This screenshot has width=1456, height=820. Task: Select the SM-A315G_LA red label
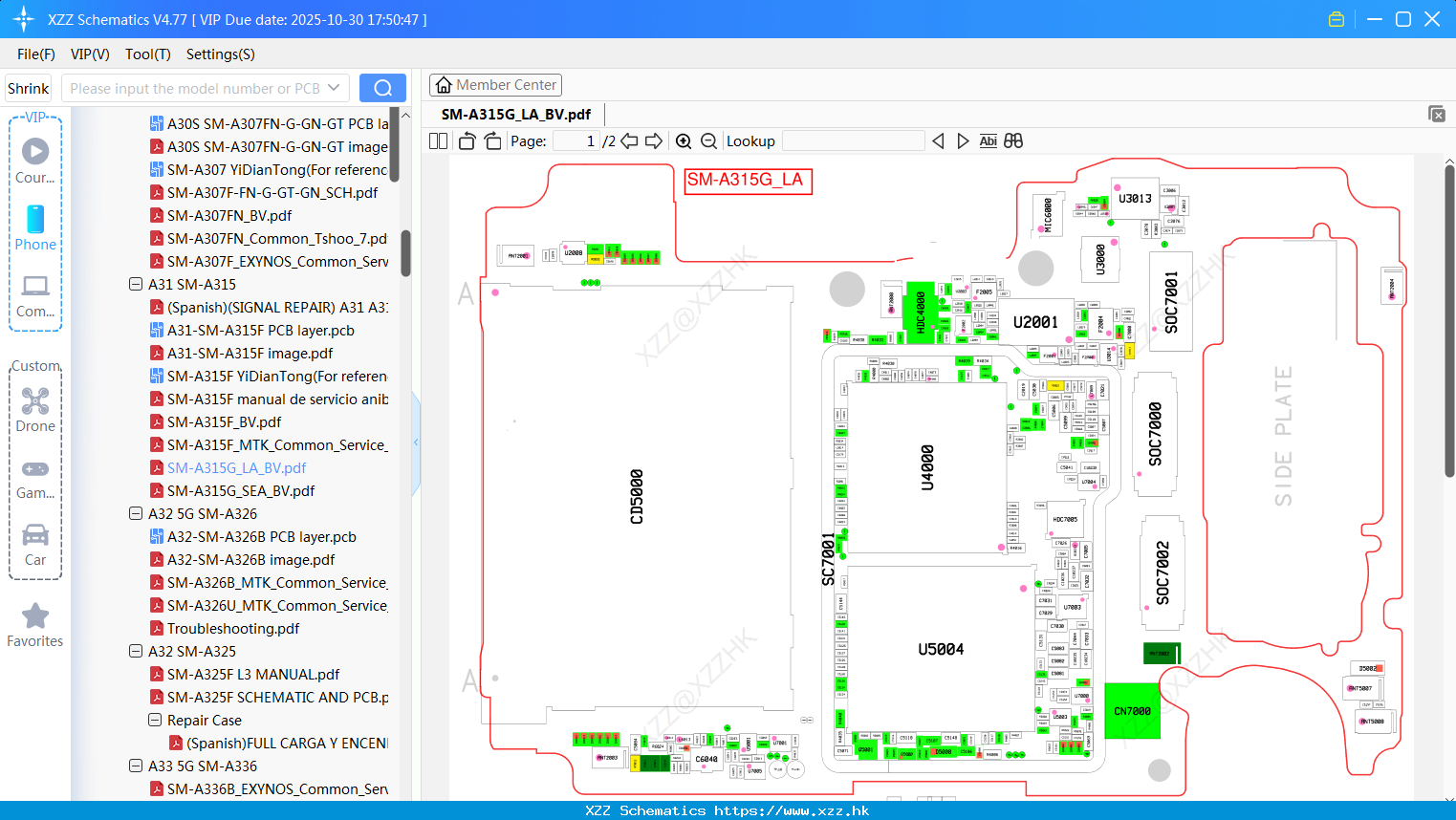point(749,180)
